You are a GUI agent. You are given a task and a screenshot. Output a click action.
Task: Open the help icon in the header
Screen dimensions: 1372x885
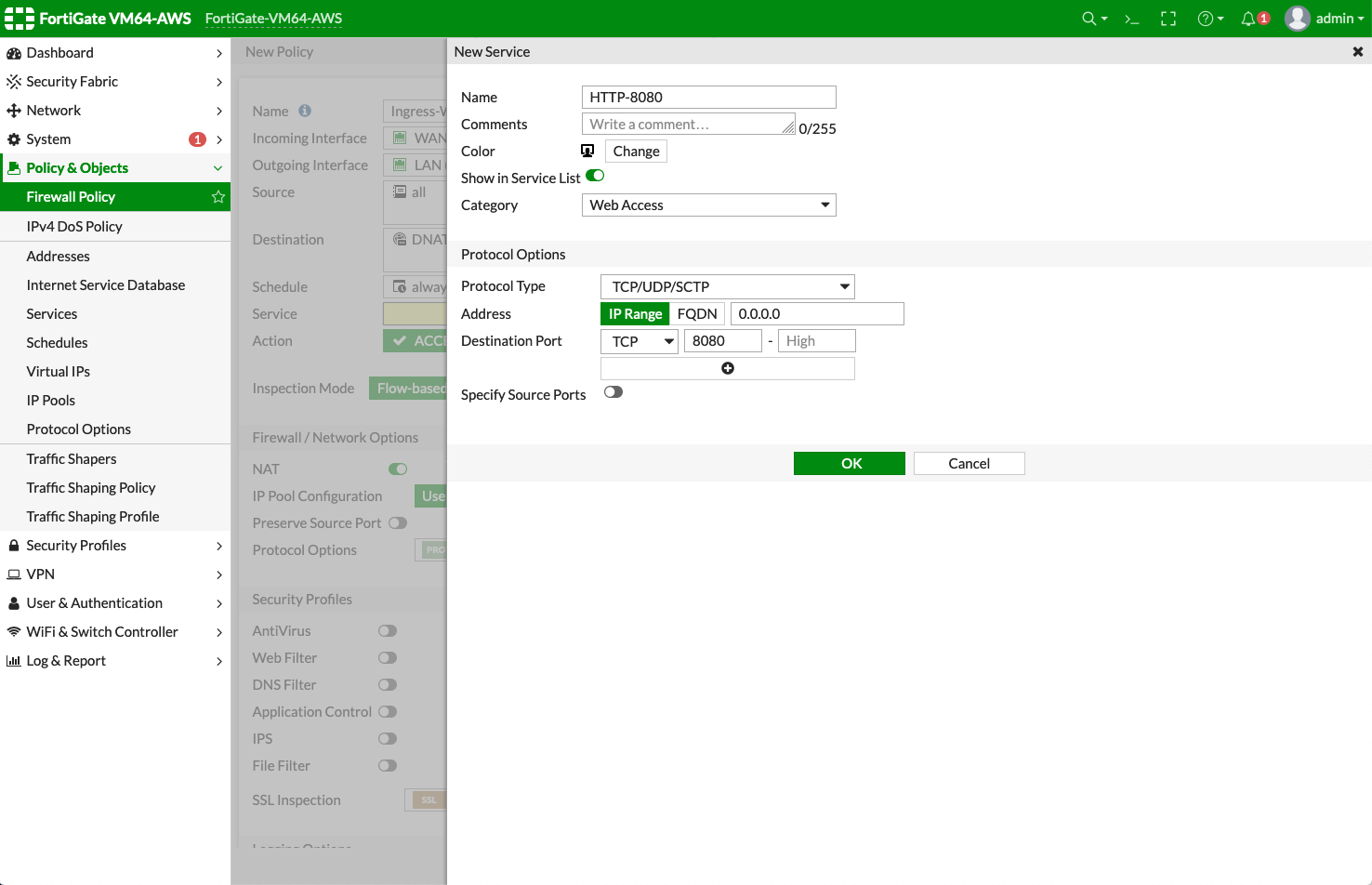[x=1206, y=18]
